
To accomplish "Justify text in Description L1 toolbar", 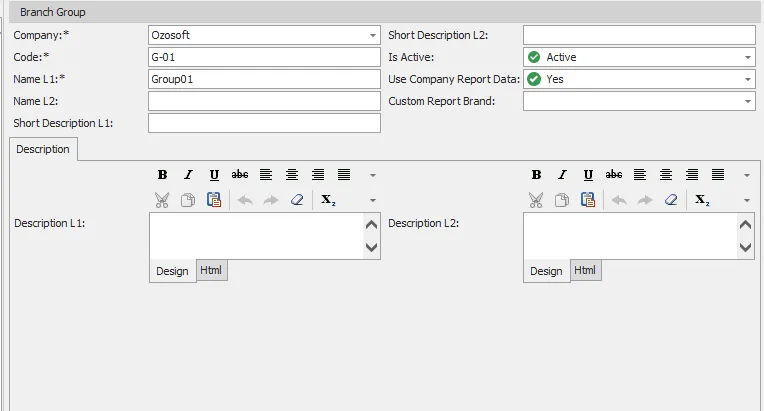I will click(344, 174).
